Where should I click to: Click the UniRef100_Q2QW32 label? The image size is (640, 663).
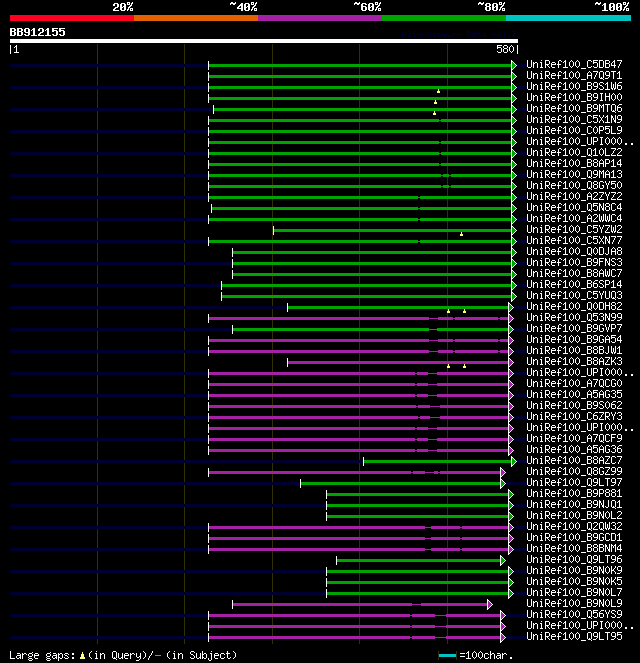click(574, 526)
